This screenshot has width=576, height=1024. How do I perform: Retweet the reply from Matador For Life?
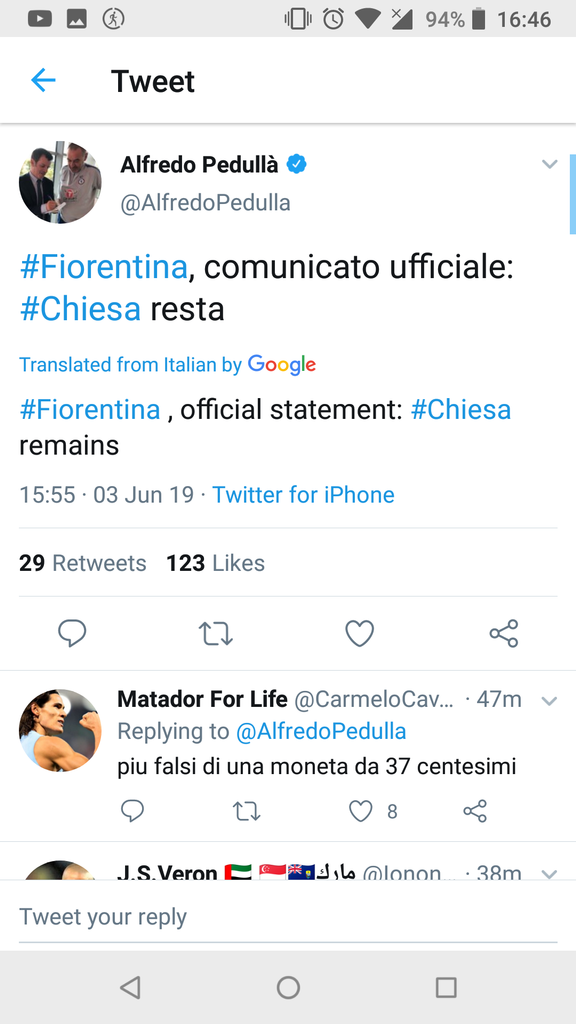pos(246,811)
